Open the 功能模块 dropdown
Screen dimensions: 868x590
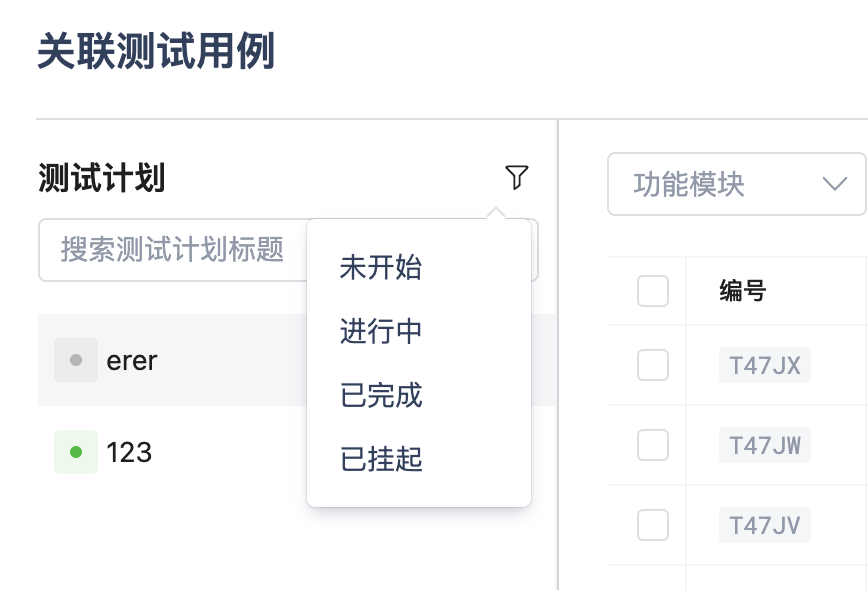(720, 184)
